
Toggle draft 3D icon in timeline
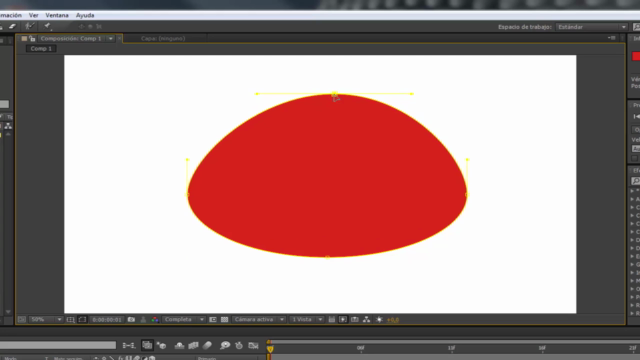point(162,346)
